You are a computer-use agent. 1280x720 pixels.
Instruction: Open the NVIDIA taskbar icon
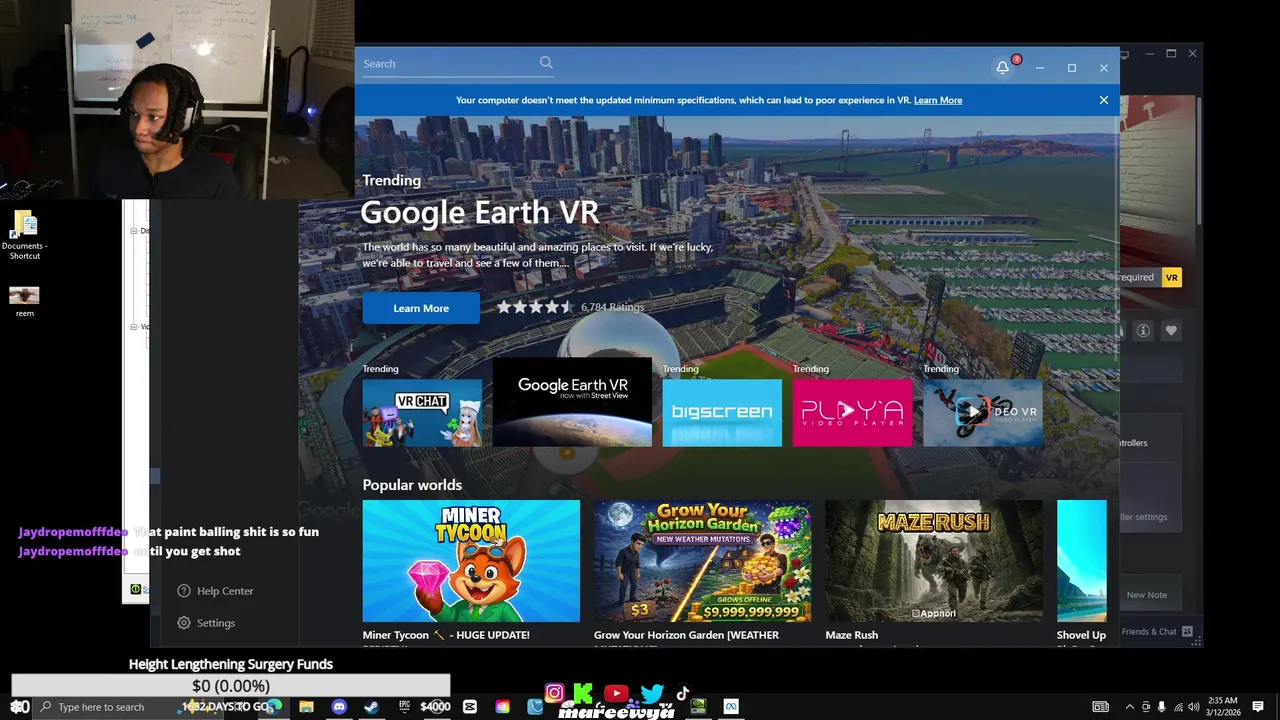coord(698,707)
